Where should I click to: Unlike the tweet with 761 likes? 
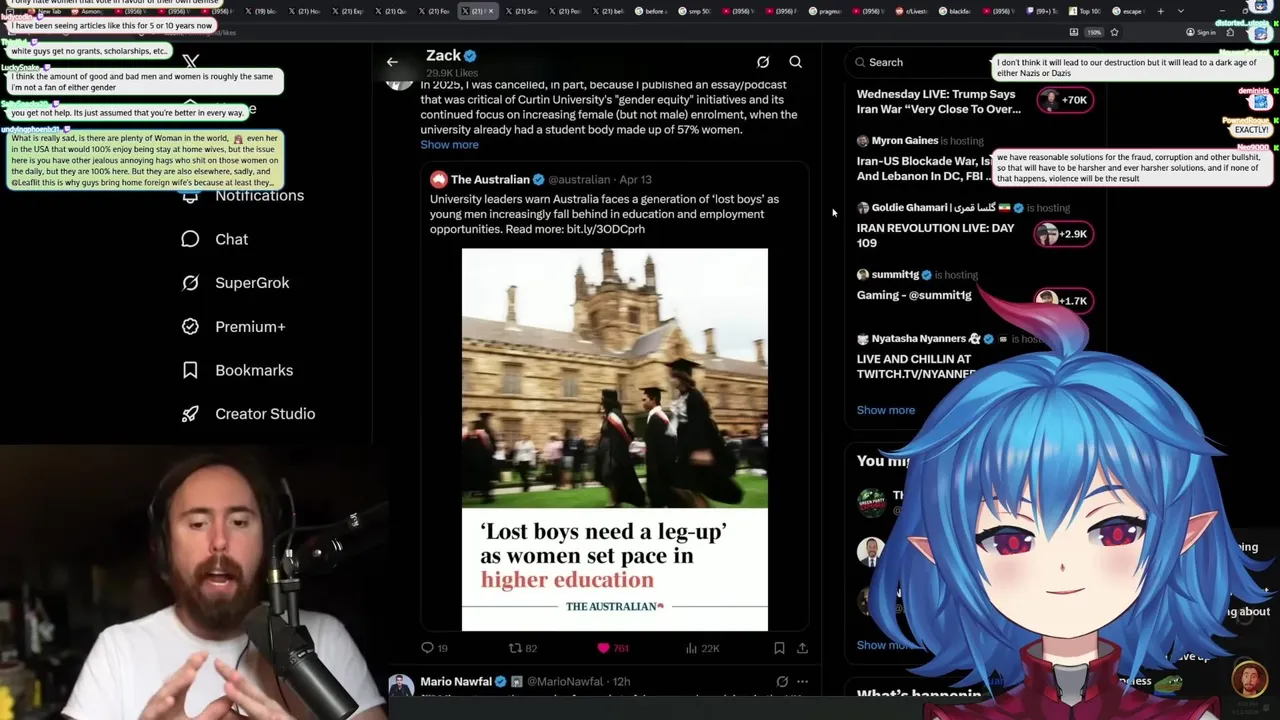[612, 648]
